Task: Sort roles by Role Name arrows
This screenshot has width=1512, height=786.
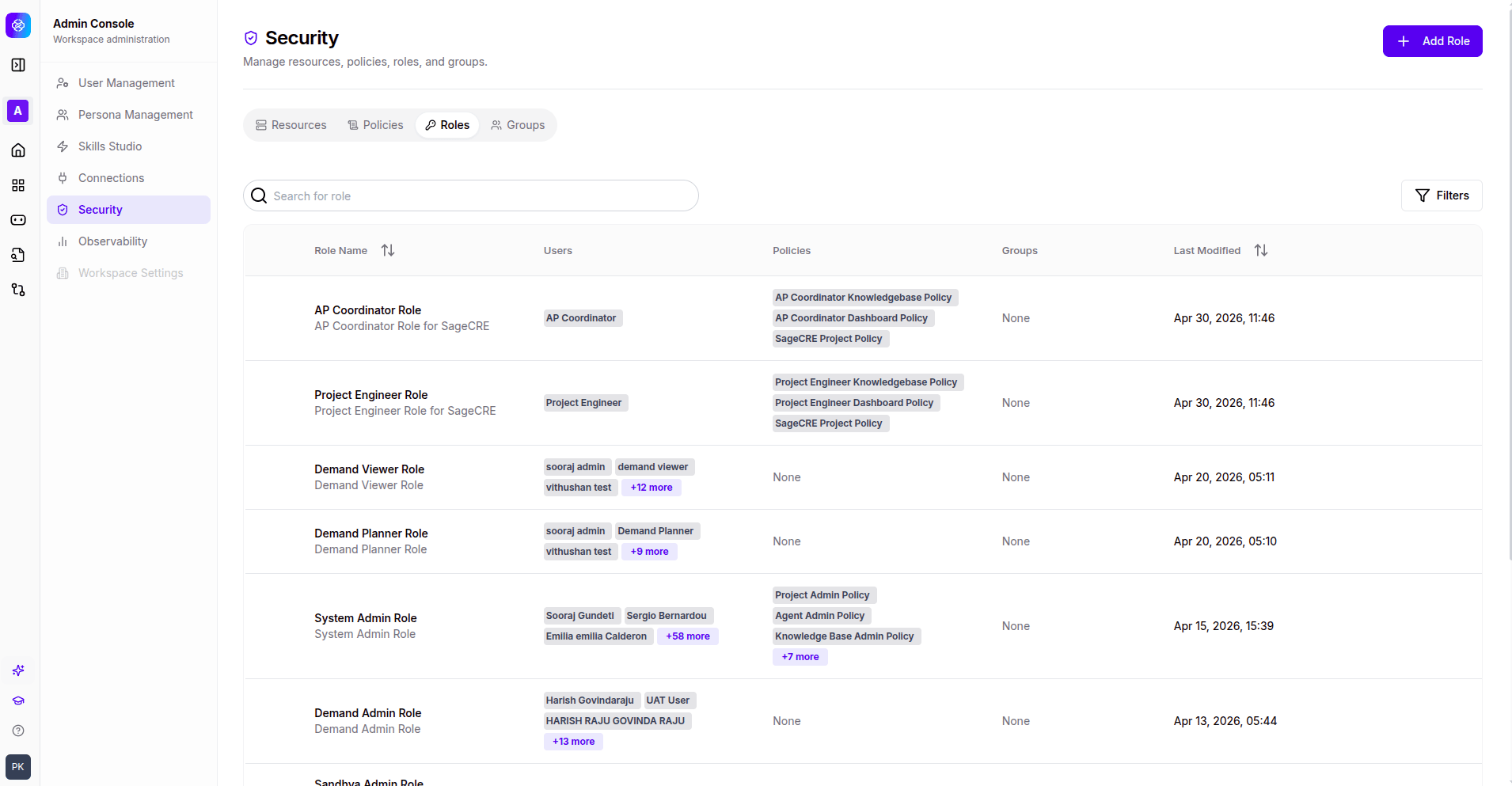Action: [x=388, y=250]
